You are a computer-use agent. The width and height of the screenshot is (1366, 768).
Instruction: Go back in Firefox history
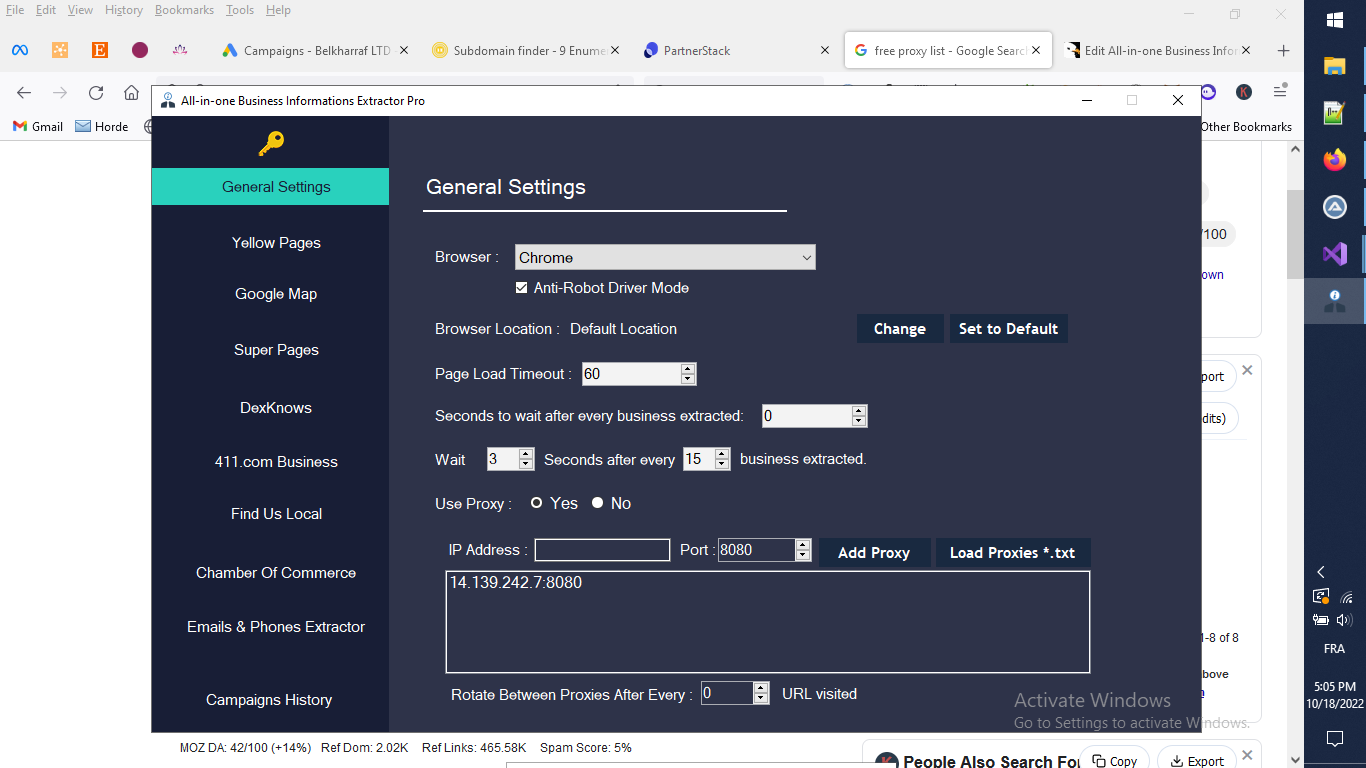[24, 92]
